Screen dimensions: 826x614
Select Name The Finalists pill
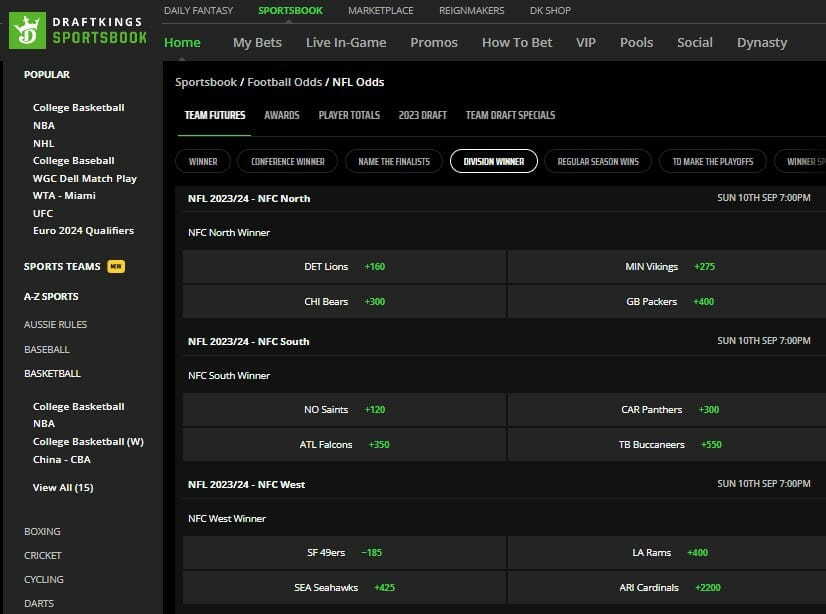pyautogui.click(x=394, y=162)
